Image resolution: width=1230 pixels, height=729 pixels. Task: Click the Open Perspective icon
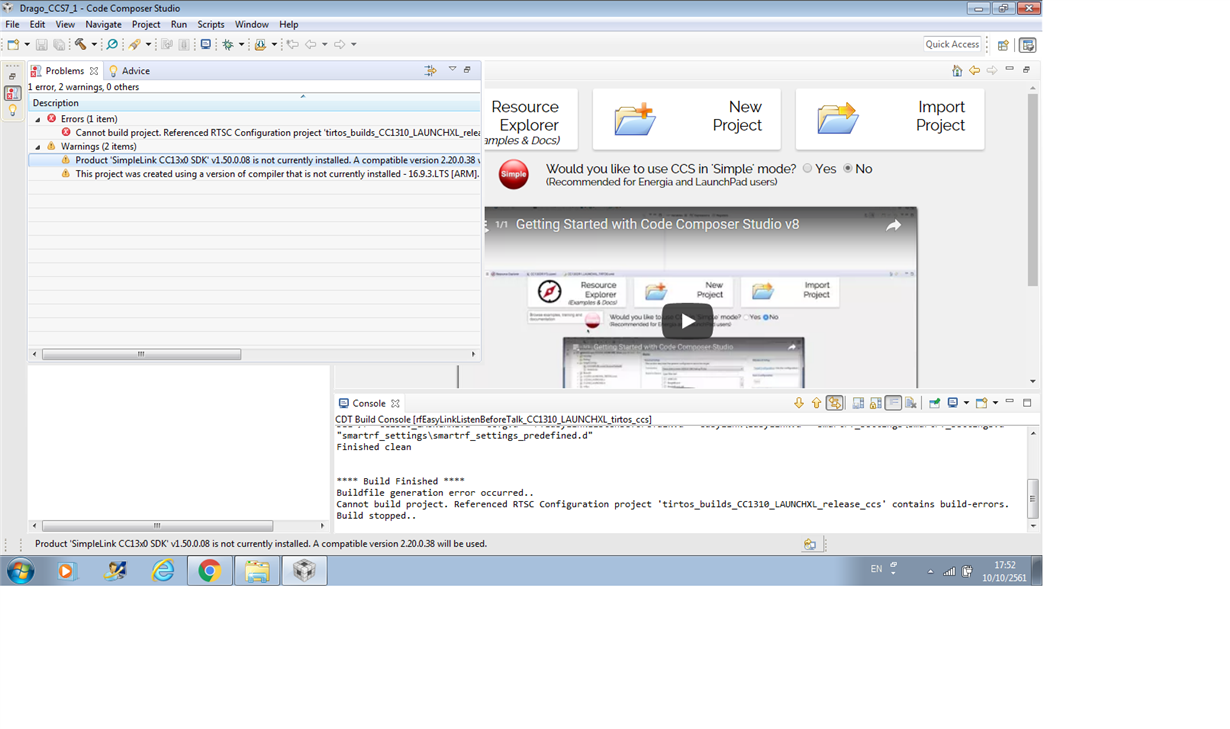pyautogui.click(x=1003, y=45)
